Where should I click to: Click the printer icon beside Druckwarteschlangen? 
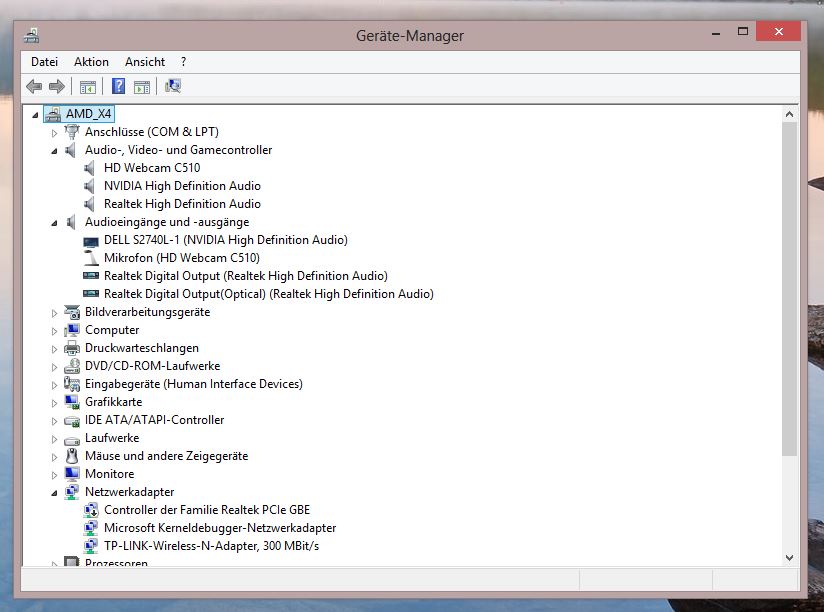[x=72, y=348]
